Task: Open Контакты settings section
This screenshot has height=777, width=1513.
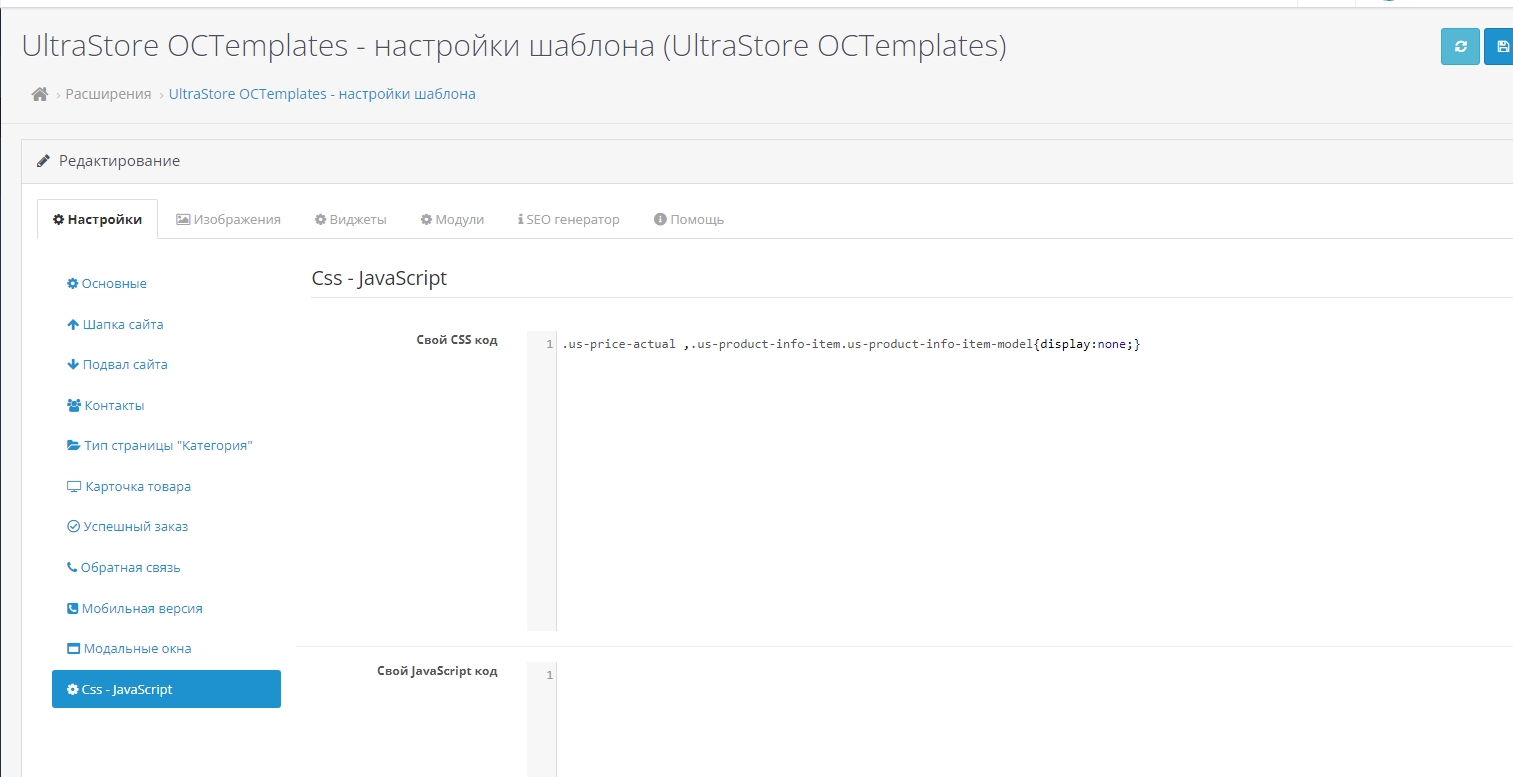Action: tap(106, 406)
